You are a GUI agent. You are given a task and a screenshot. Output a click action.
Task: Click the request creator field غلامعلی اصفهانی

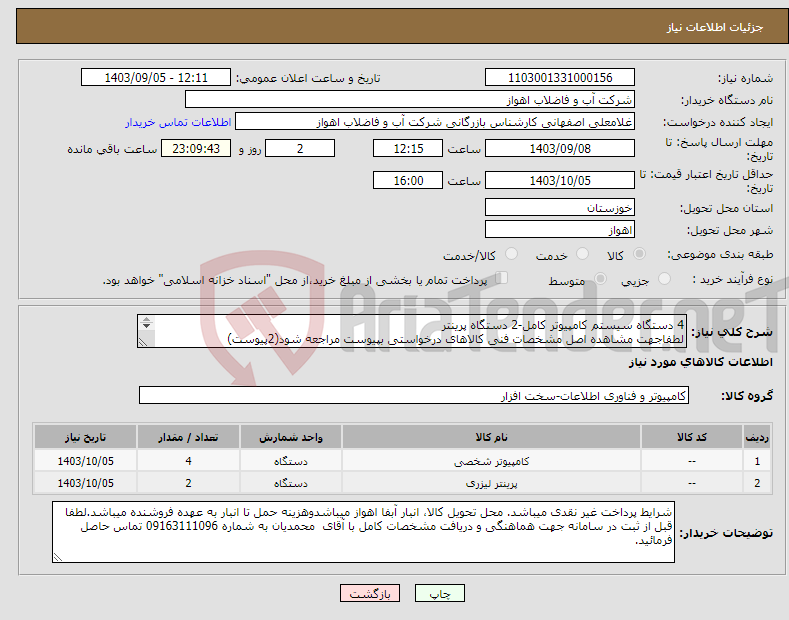click(x=435, y=122)
